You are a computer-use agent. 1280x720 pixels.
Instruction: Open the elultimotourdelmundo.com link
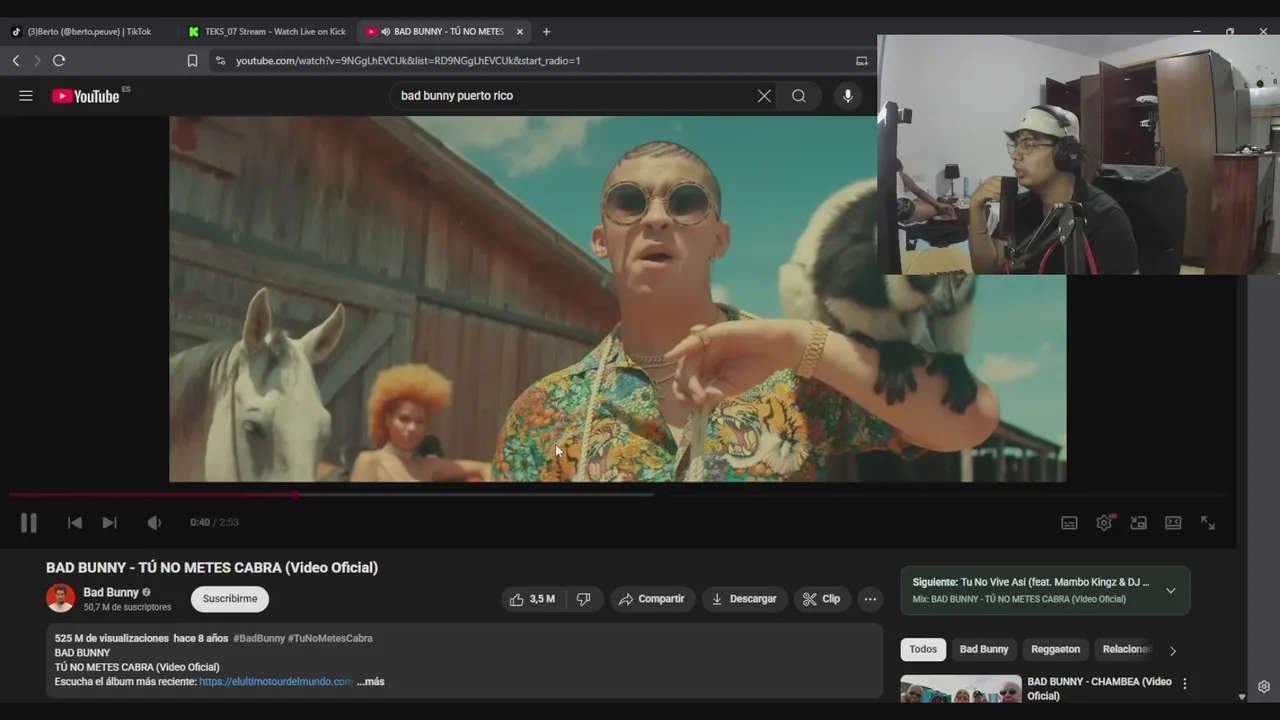pyautogui.click(x=276, y=682)
